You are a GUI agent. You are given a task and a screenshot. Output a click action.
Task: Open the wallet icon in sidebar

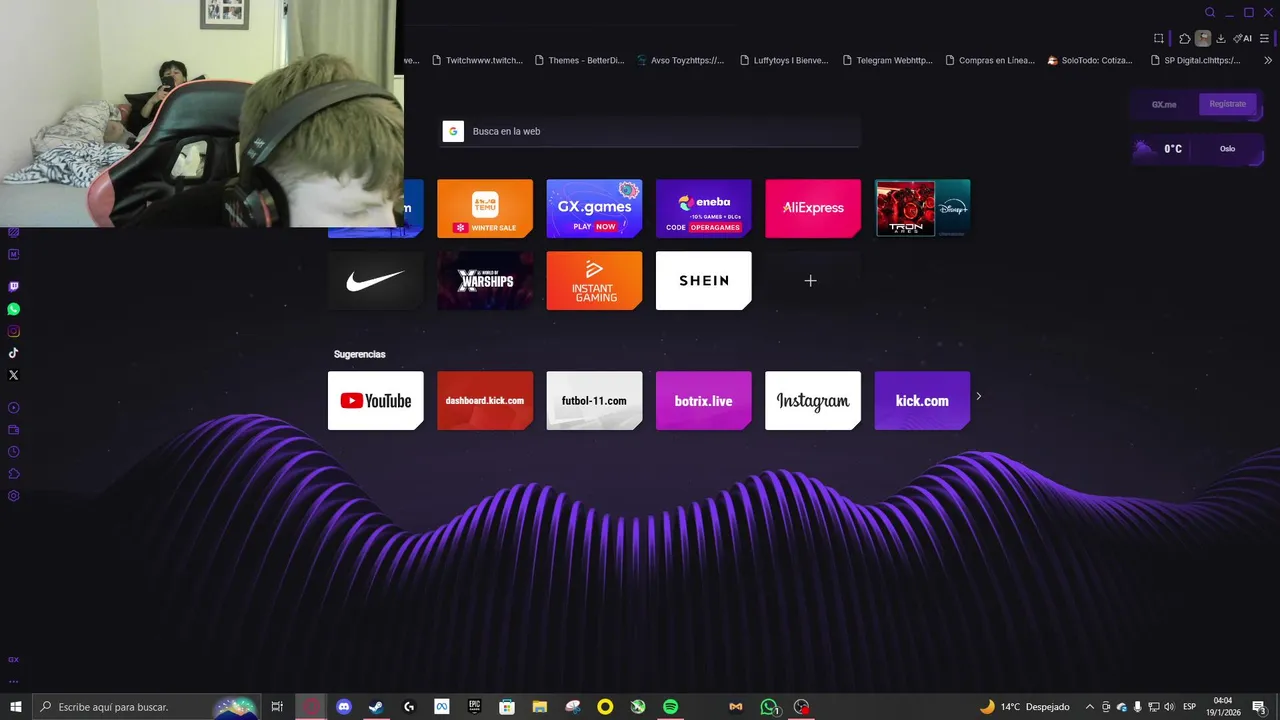[13, 430]
